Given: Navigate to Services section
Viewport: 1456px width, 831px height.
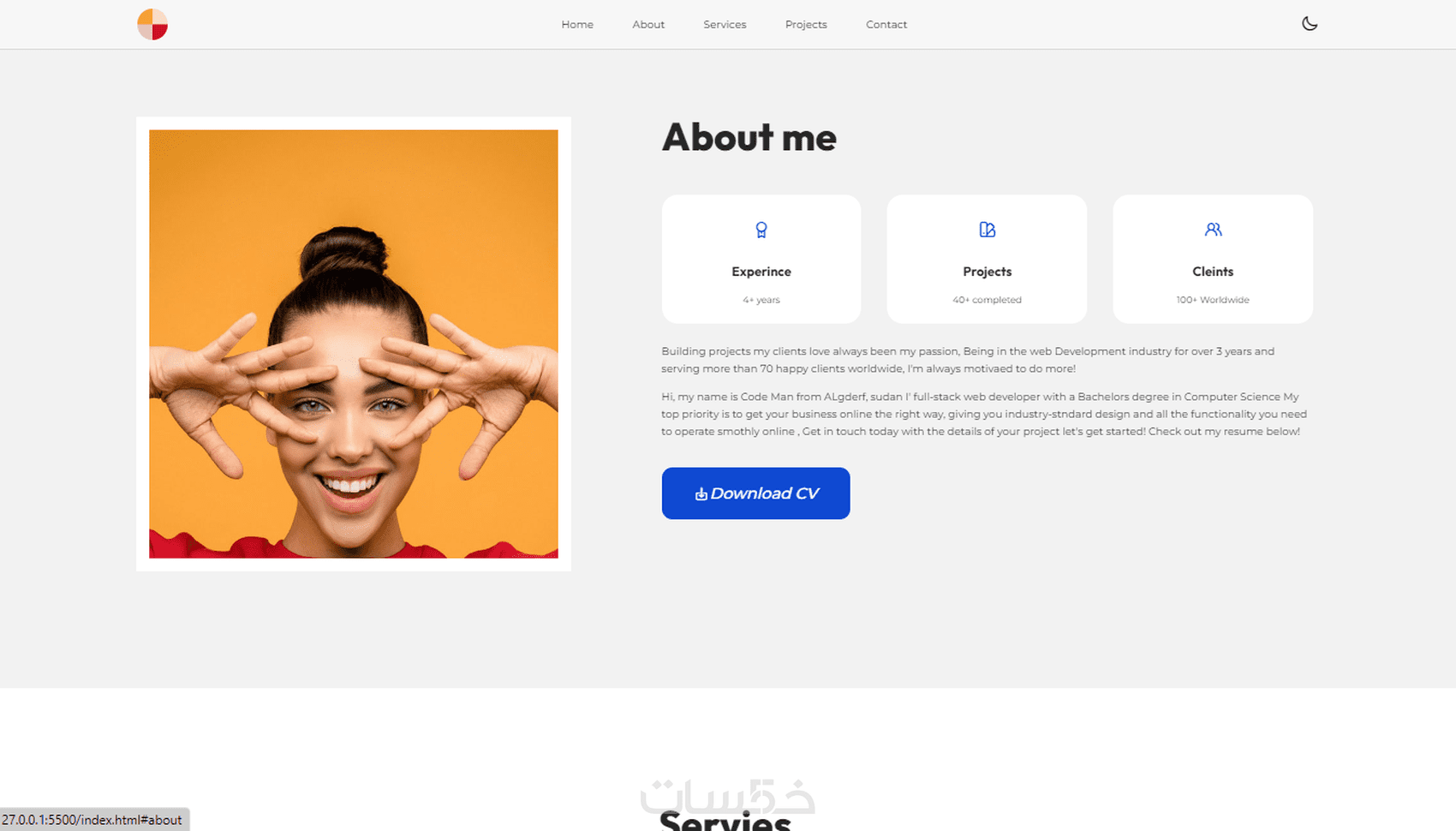Looking at the screenshot, I should (725, 25).
